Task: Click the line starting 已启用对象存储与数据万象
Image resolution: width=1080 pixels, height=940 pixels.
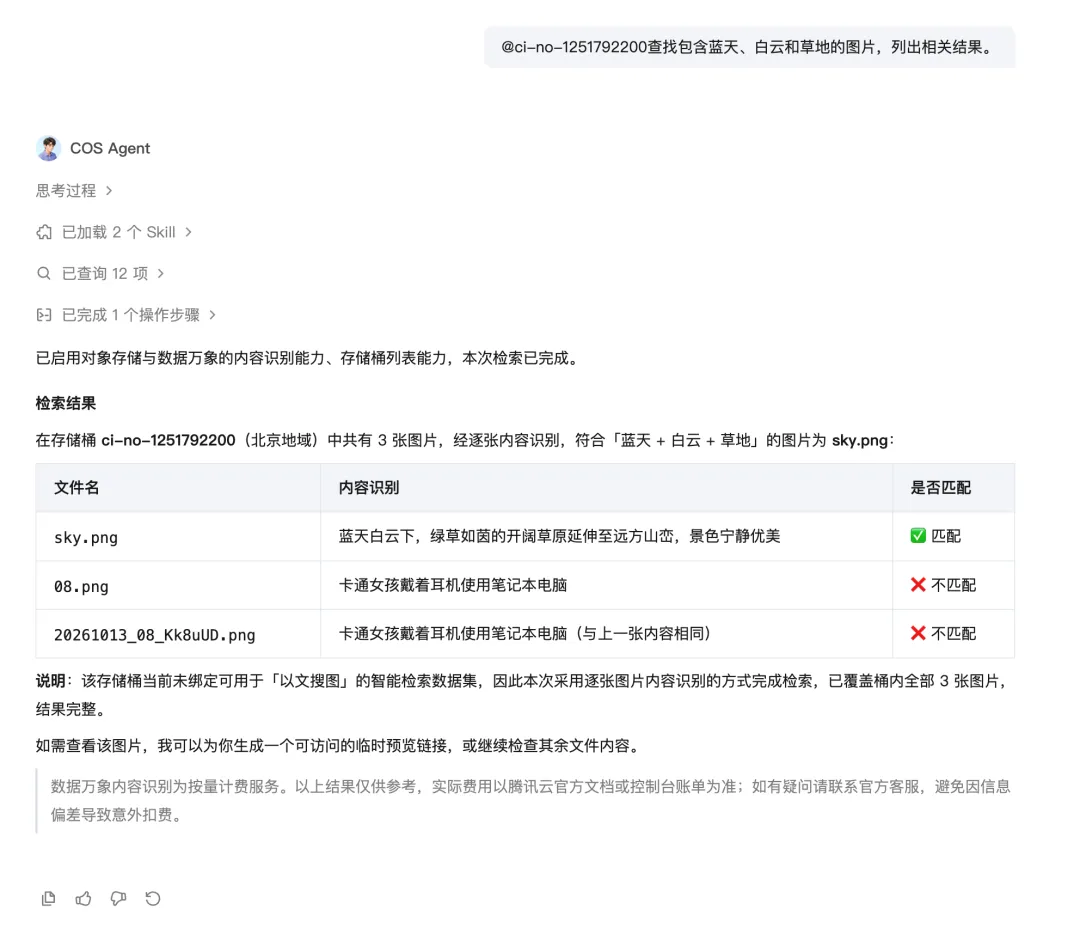Action: coord(309,358)
